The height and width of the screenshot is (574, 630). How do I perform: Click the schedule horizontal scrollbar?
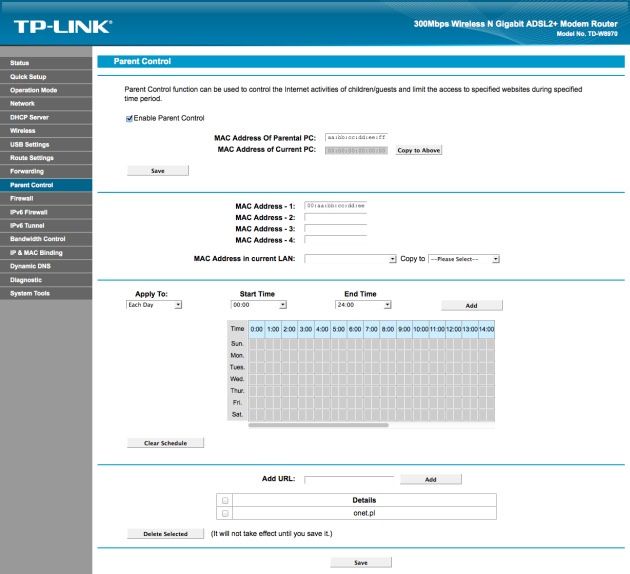click(319, 425)
